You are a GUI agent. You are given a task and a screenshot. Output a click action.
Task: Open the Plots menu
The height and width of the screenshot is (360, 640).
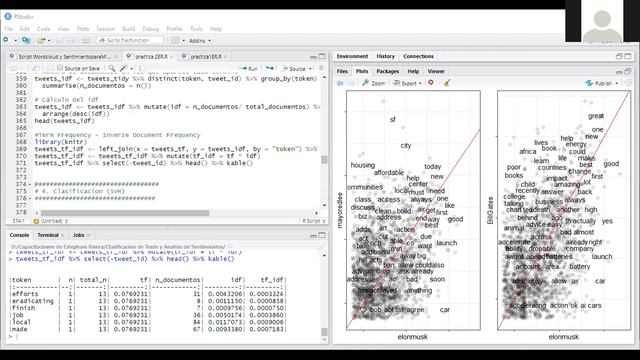tap(83, 29)
